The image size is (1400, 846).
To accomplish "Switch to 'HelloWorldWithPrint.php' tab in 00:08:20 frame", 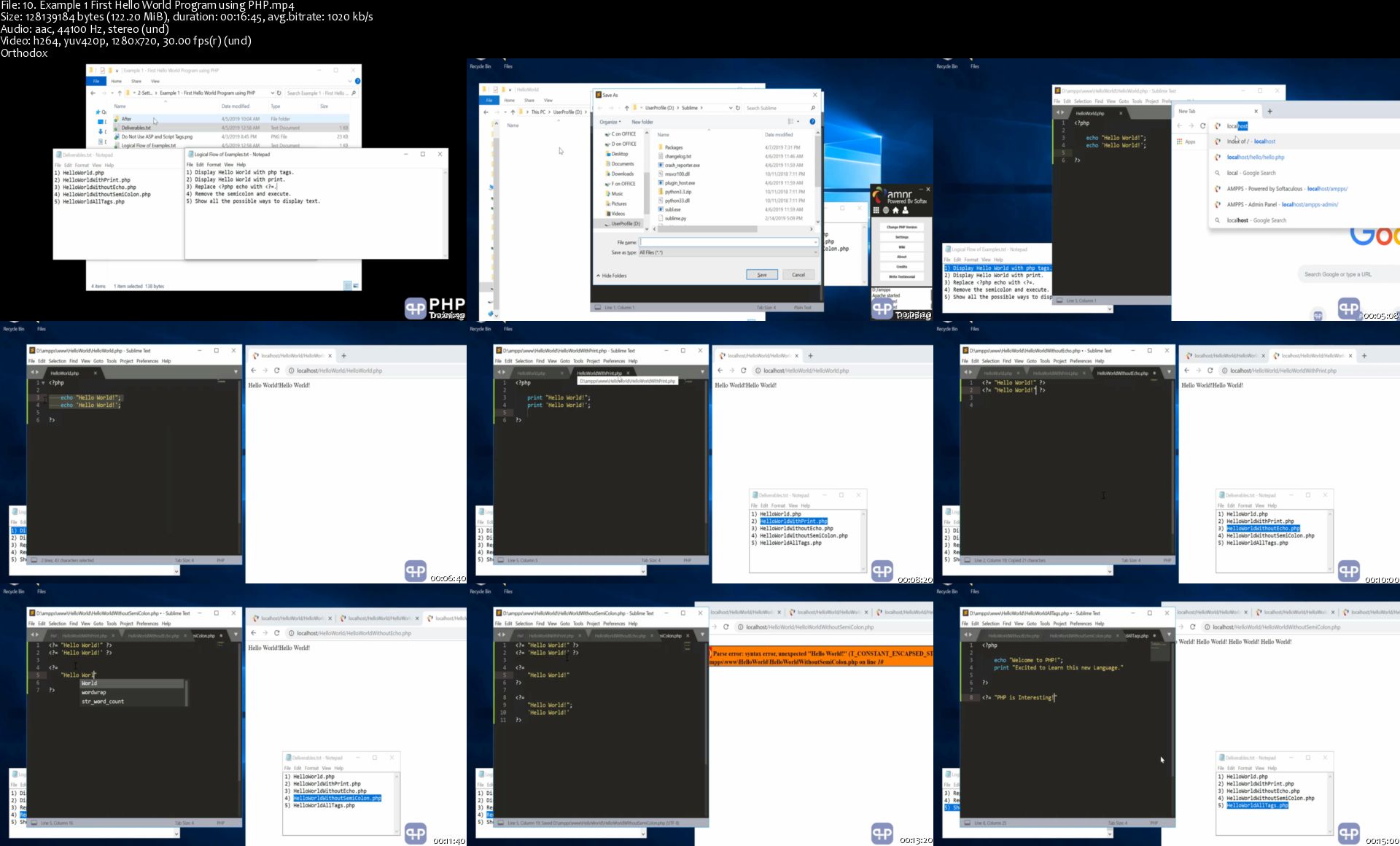I will [x=599, y=373].
